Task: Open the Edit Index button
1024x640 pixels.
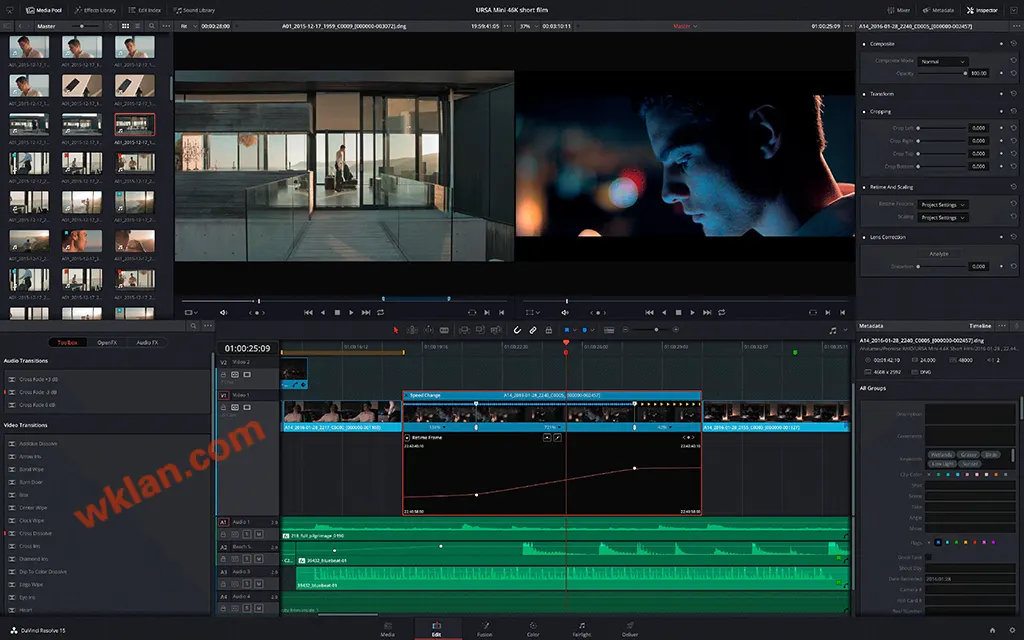Action: click(145, 10)
